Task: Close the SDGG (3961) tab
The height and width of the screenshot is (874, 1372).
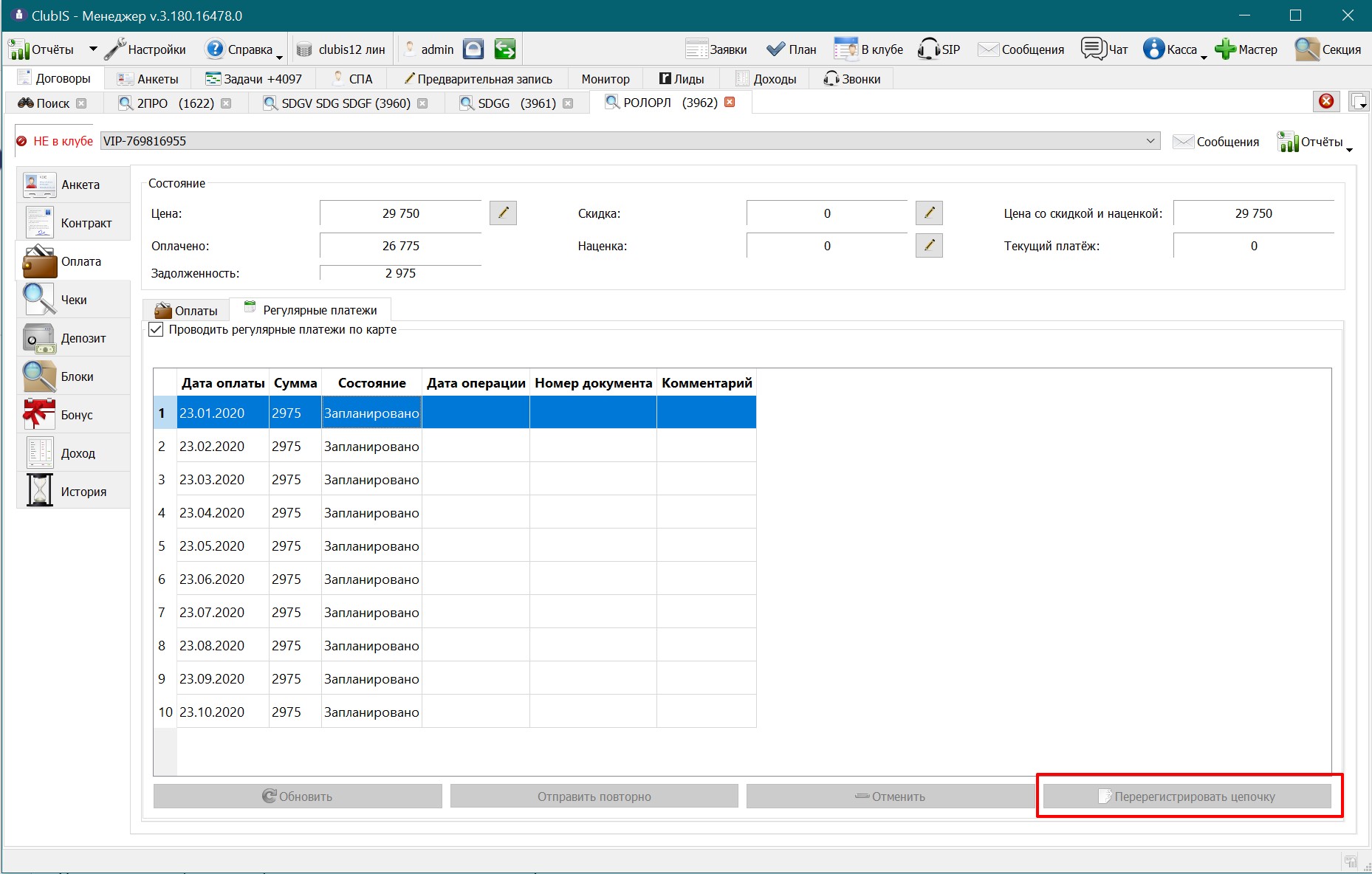Action: point(568,103)
